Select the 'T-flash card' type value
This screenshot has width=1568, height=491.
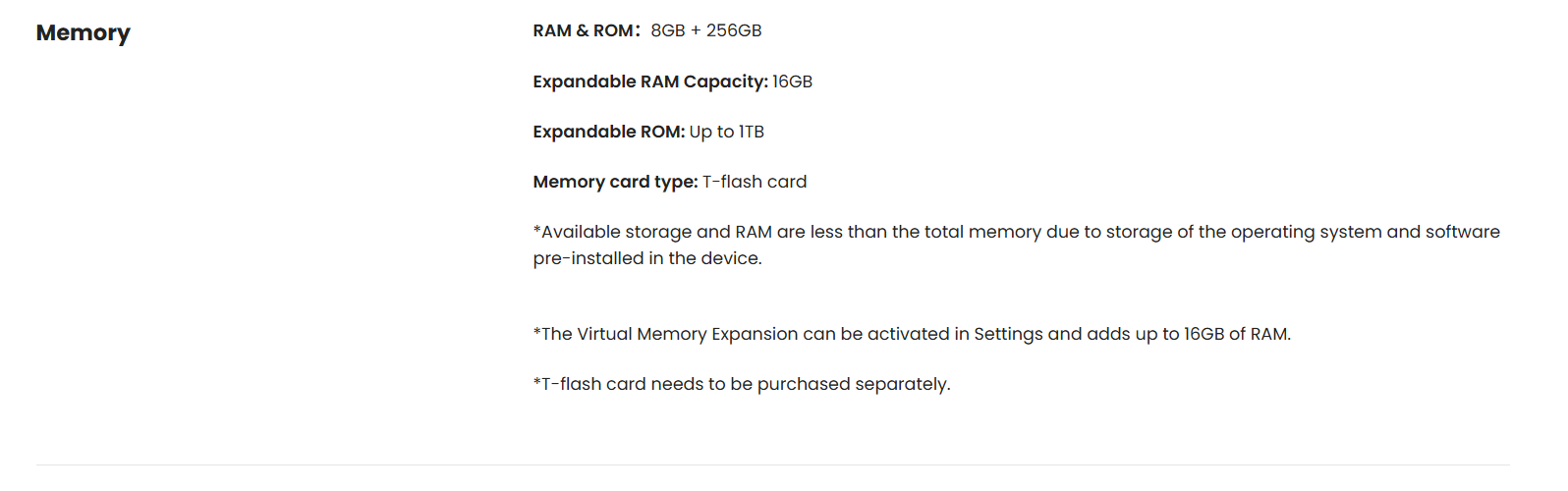coord(754,182)
